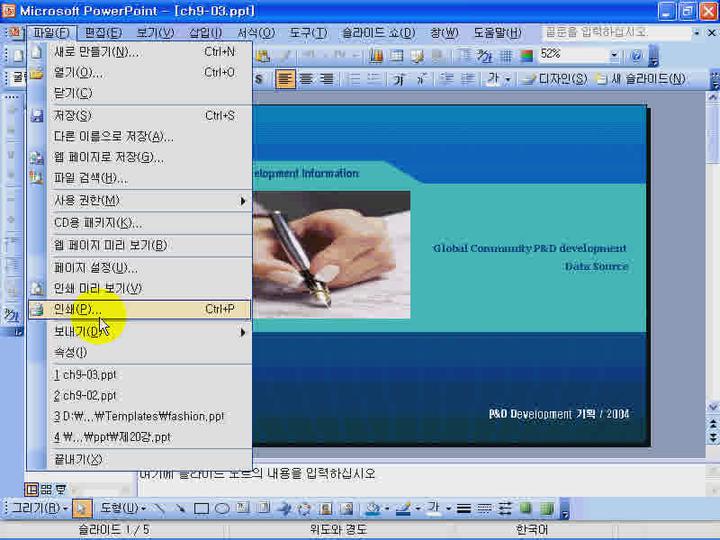Open the 52% zoom dropdown
This screenshot has height=540, width=720.
614,56
